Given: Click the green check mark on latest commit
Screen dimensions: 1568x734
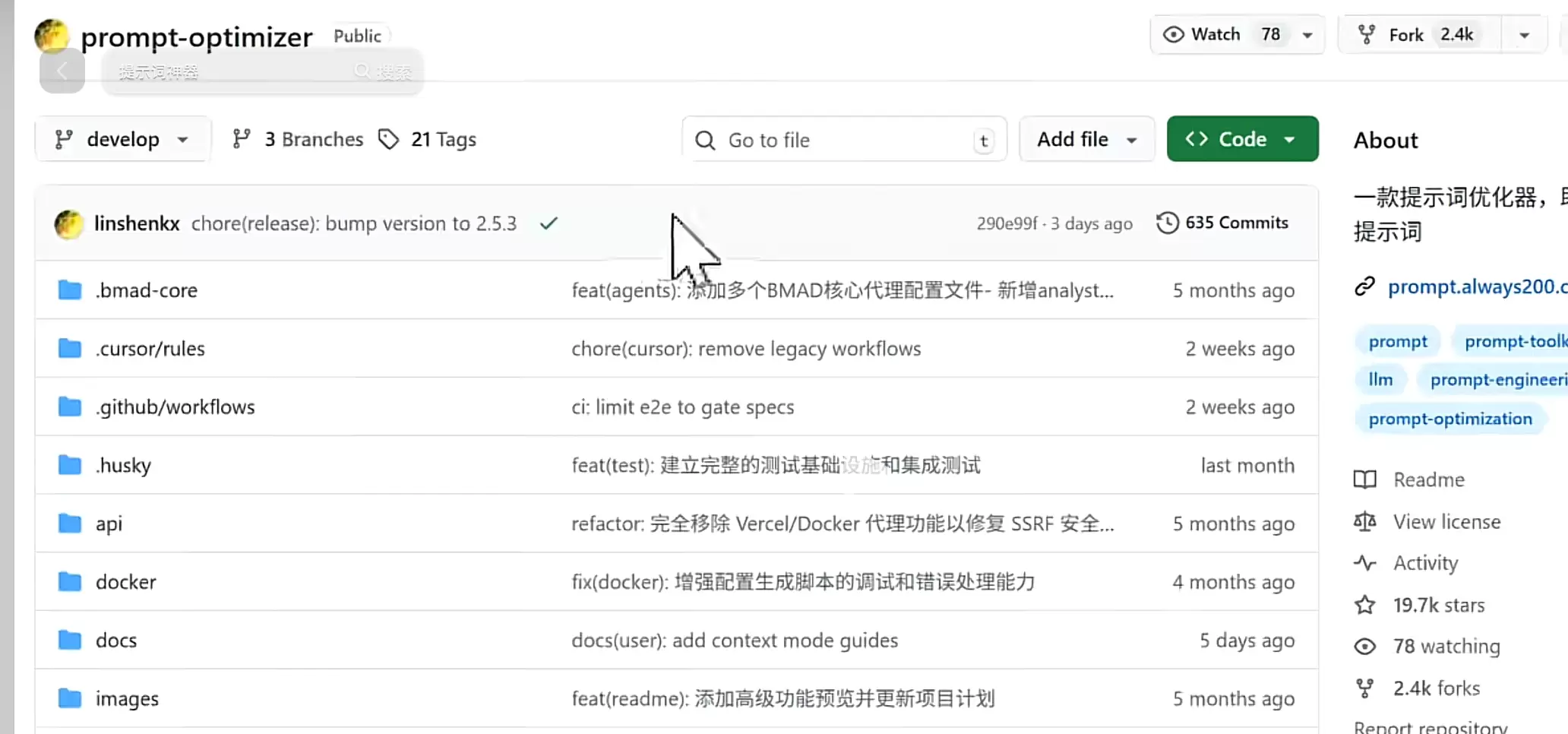Looking at the screenshot, I should pos(548,223).
